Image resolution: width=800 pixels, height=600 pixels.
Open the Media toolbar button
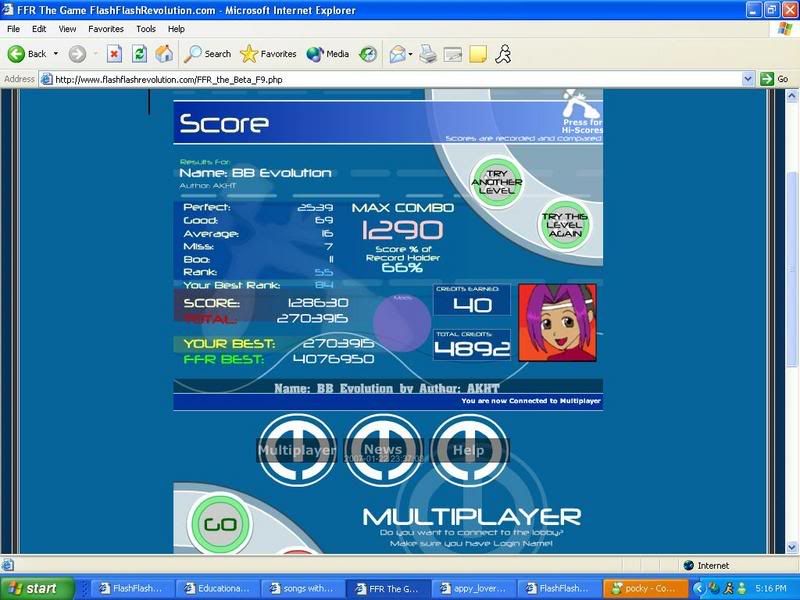(328, 54)
